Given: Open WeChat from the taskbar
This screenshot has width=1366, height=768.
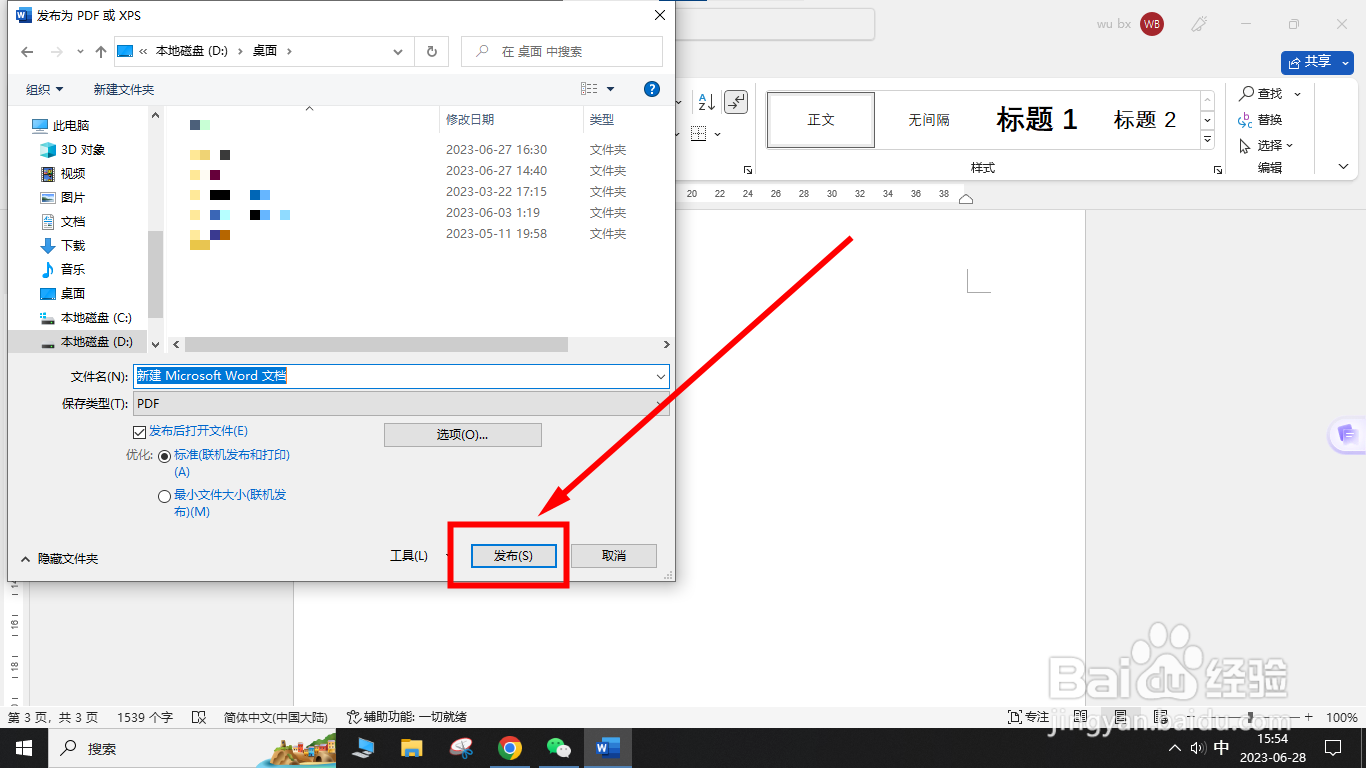Looking at the screenshot, I should [559, 748].
